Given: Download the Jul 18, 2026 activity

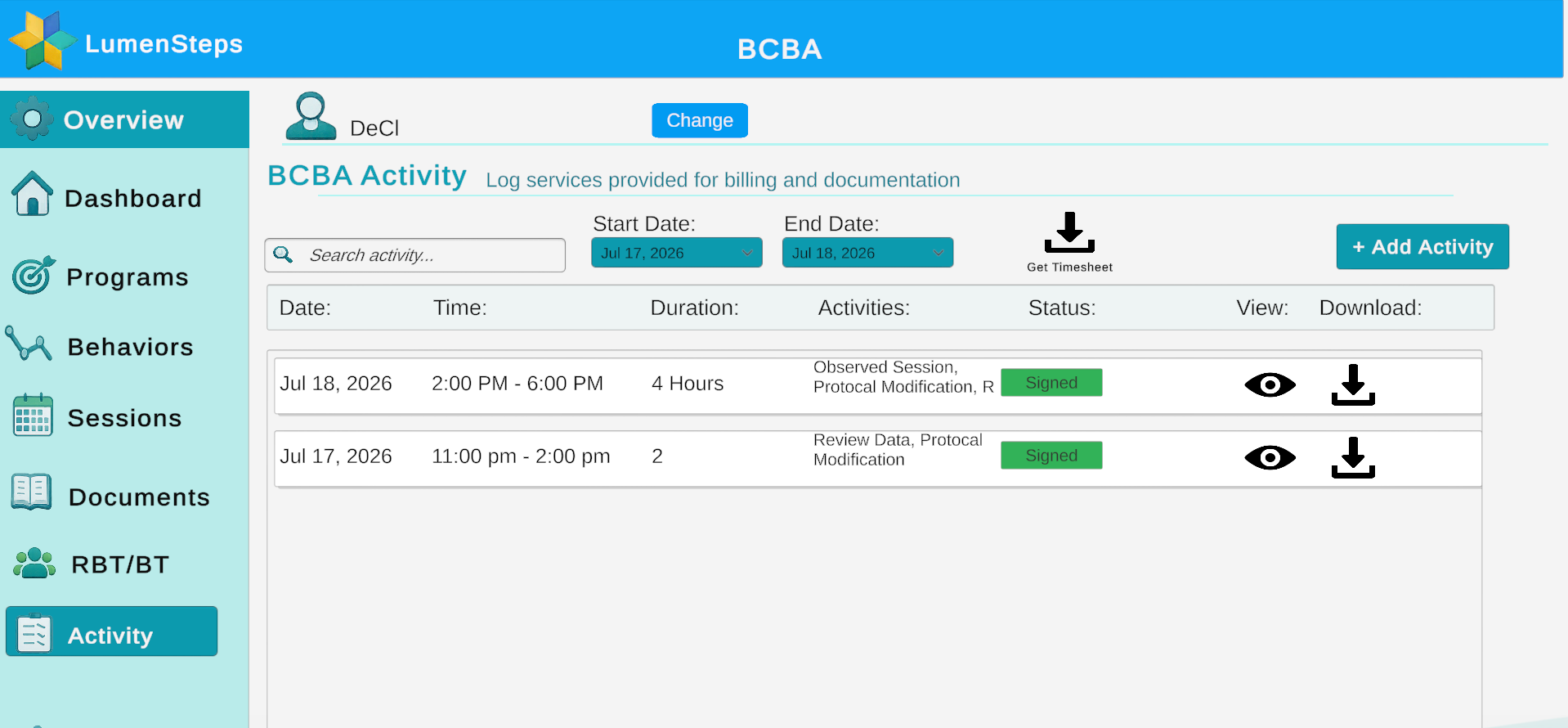Looking at the screenshot, I should [x=1353, y=384].
